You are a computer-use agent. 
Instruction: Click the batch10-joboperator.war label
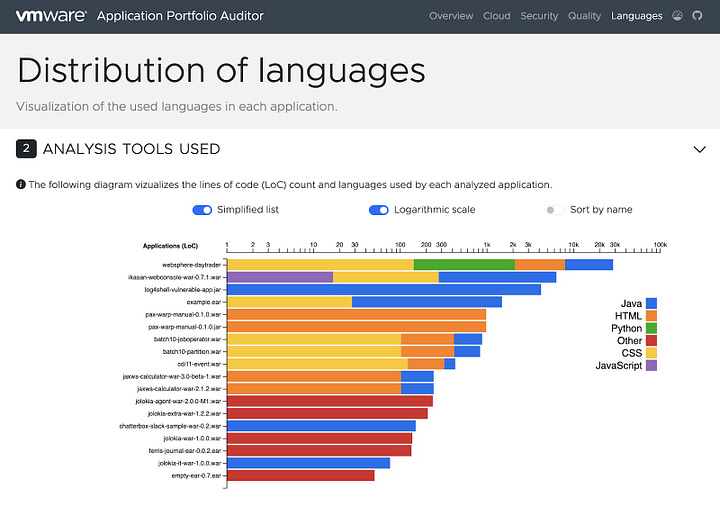pos(187,339)
